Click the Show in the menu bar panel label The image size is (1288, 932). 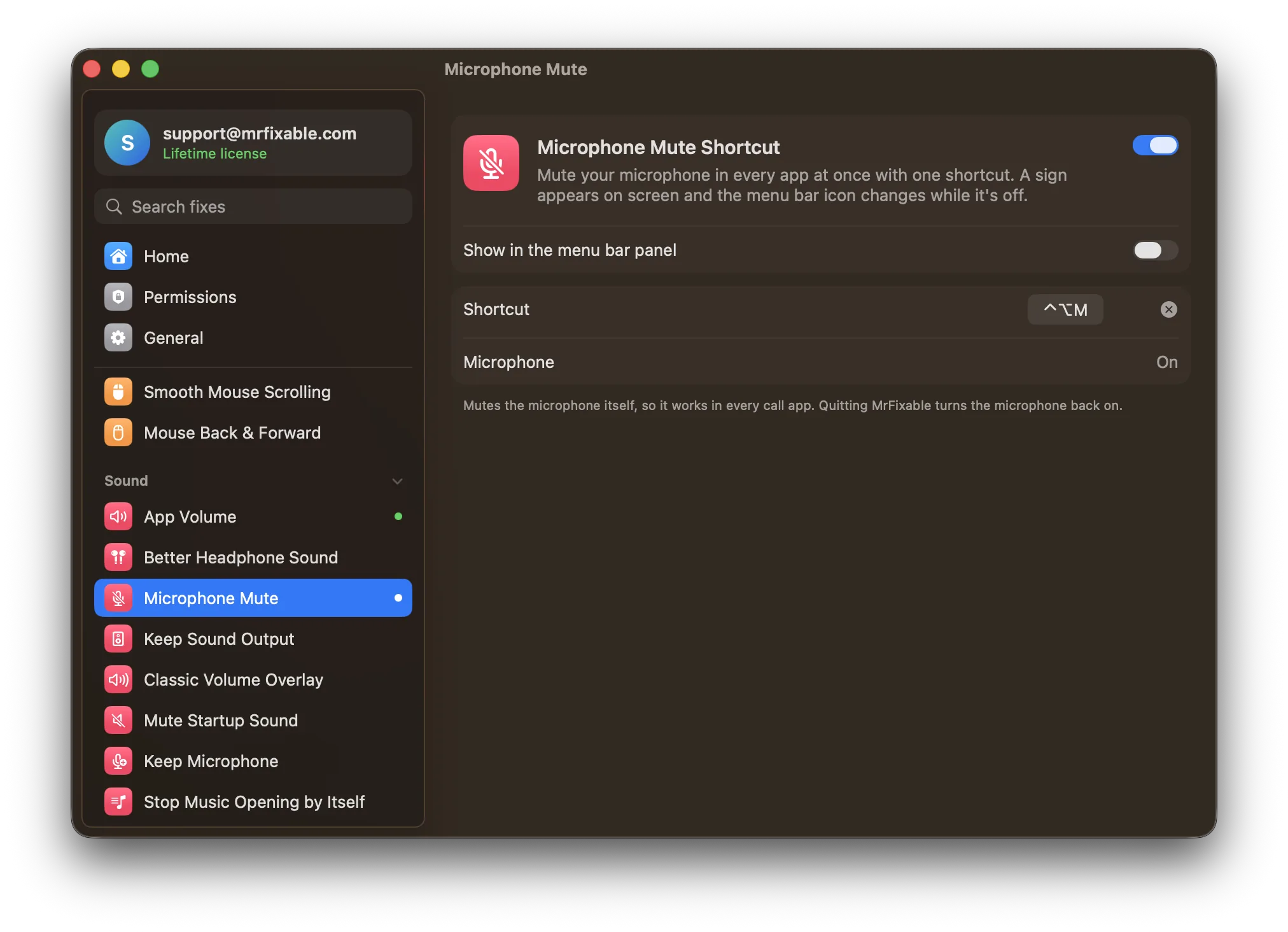click(570, 250)
